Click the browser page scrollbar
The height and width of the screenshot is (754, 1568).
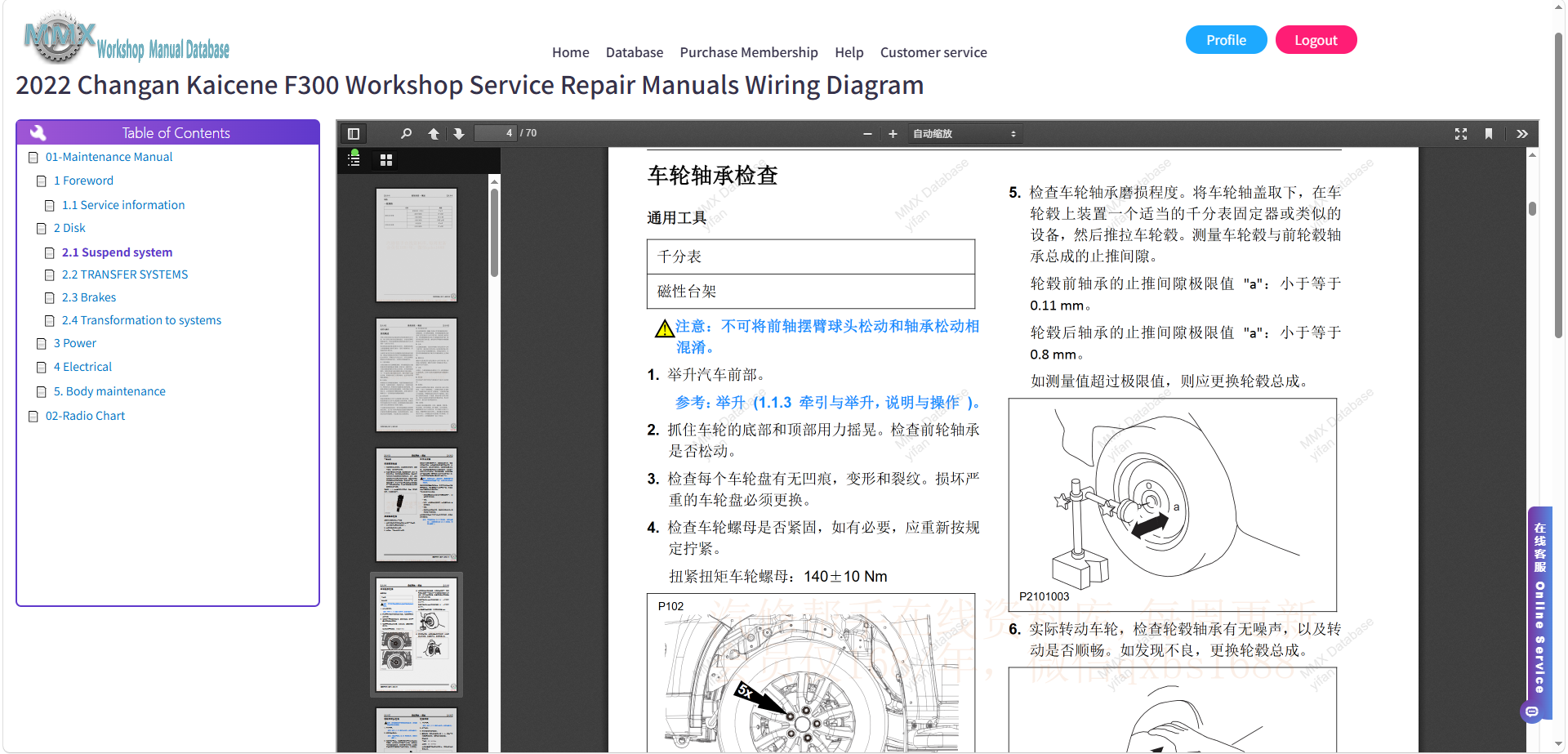pos(1558,186)
